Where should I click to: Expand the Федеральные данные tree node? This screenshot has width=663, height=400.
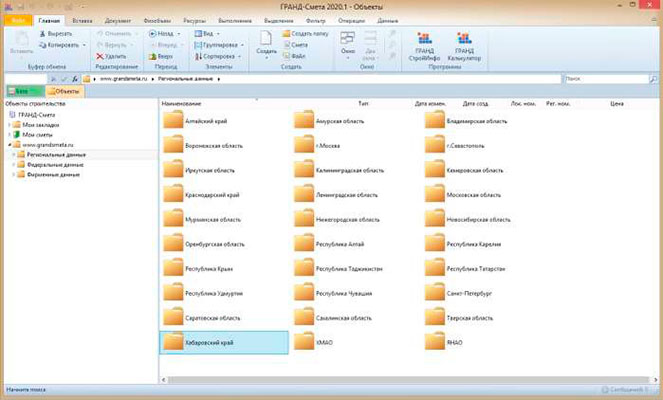tap(13, 165)
